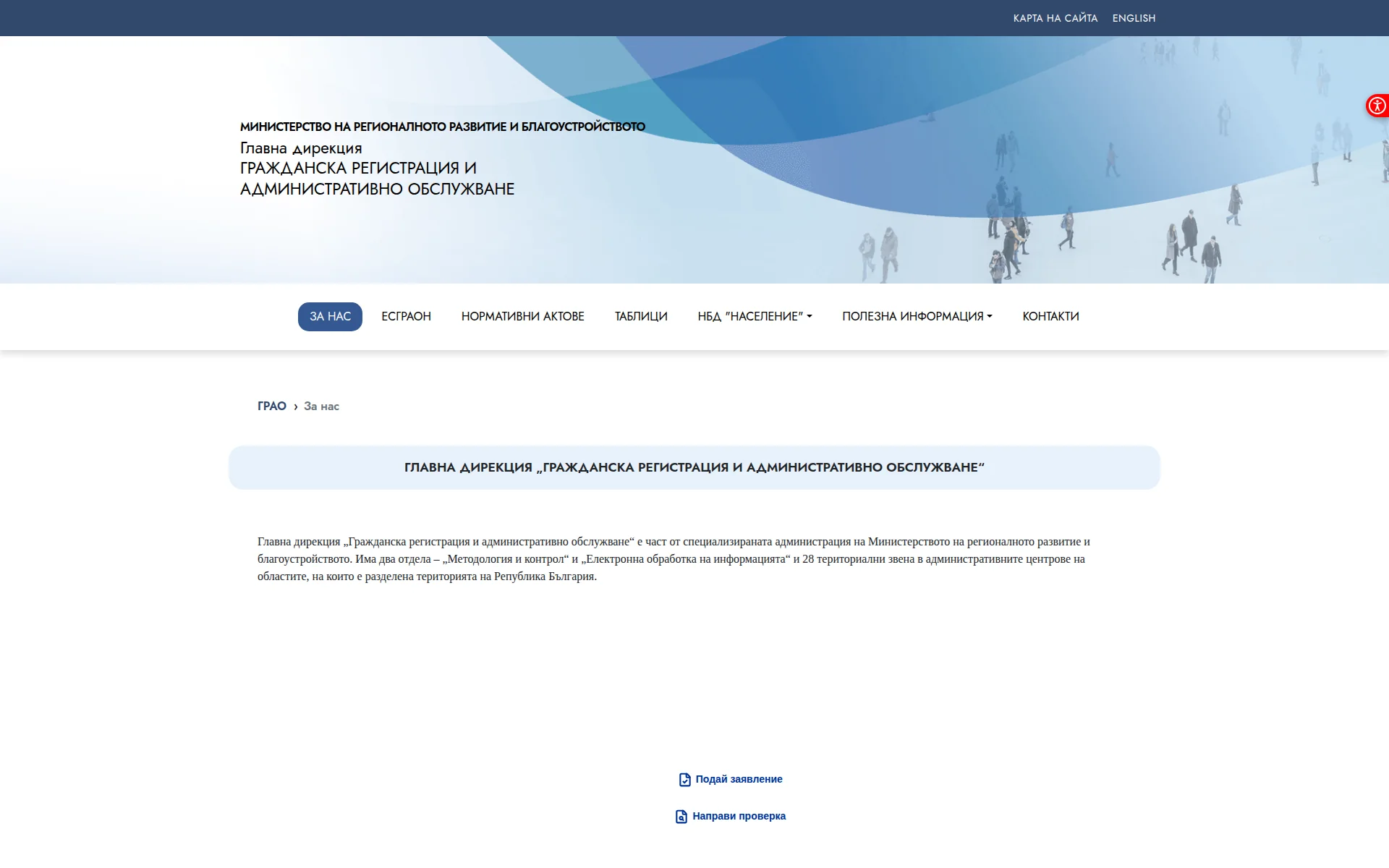
Task: Click the ГЛАВНА ДИРЕКЦИЯ page heading banner
Action: [x=694, y=468]
